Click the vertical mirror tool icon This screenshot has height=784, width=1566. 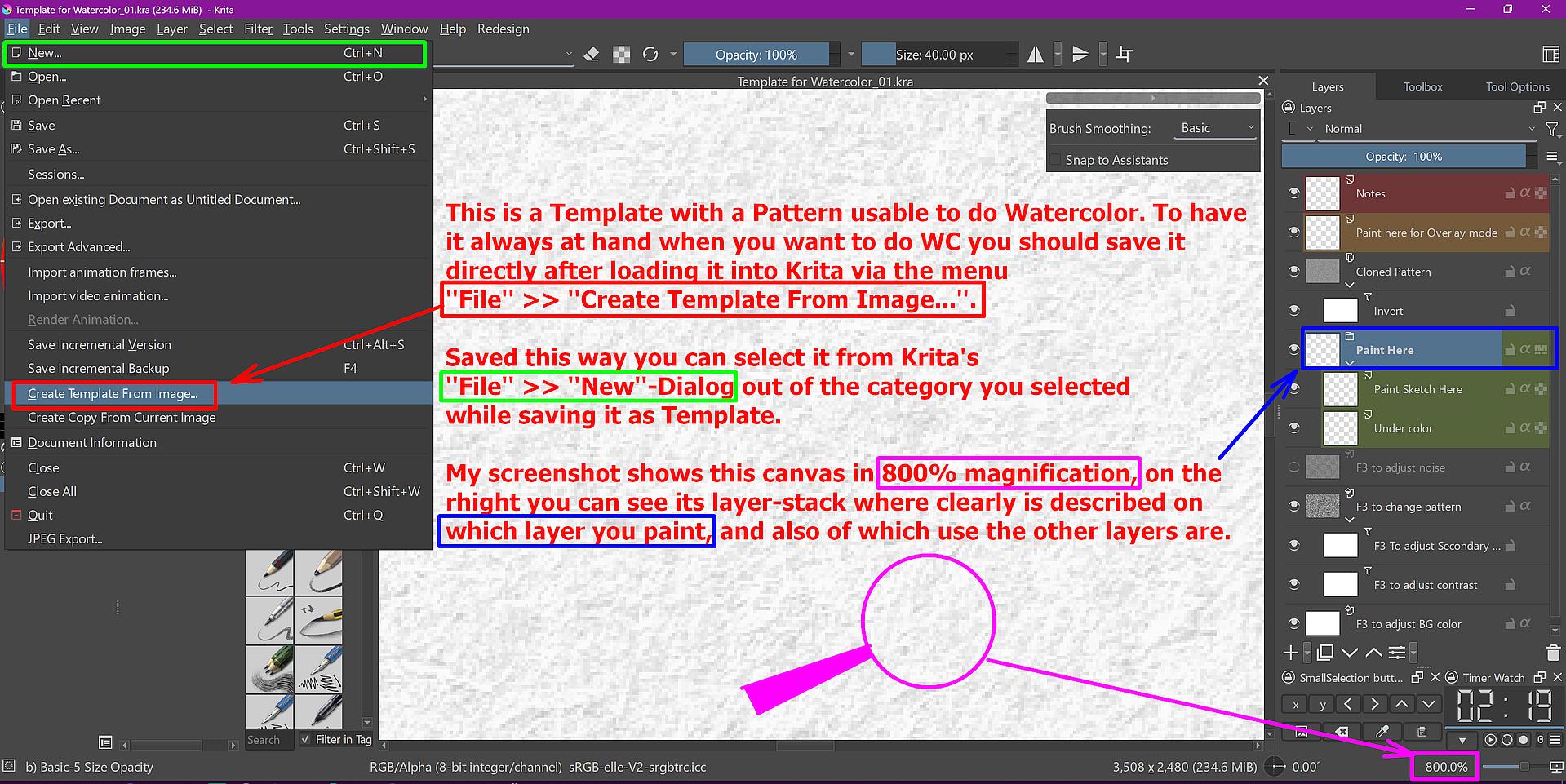click(1080, 55)
